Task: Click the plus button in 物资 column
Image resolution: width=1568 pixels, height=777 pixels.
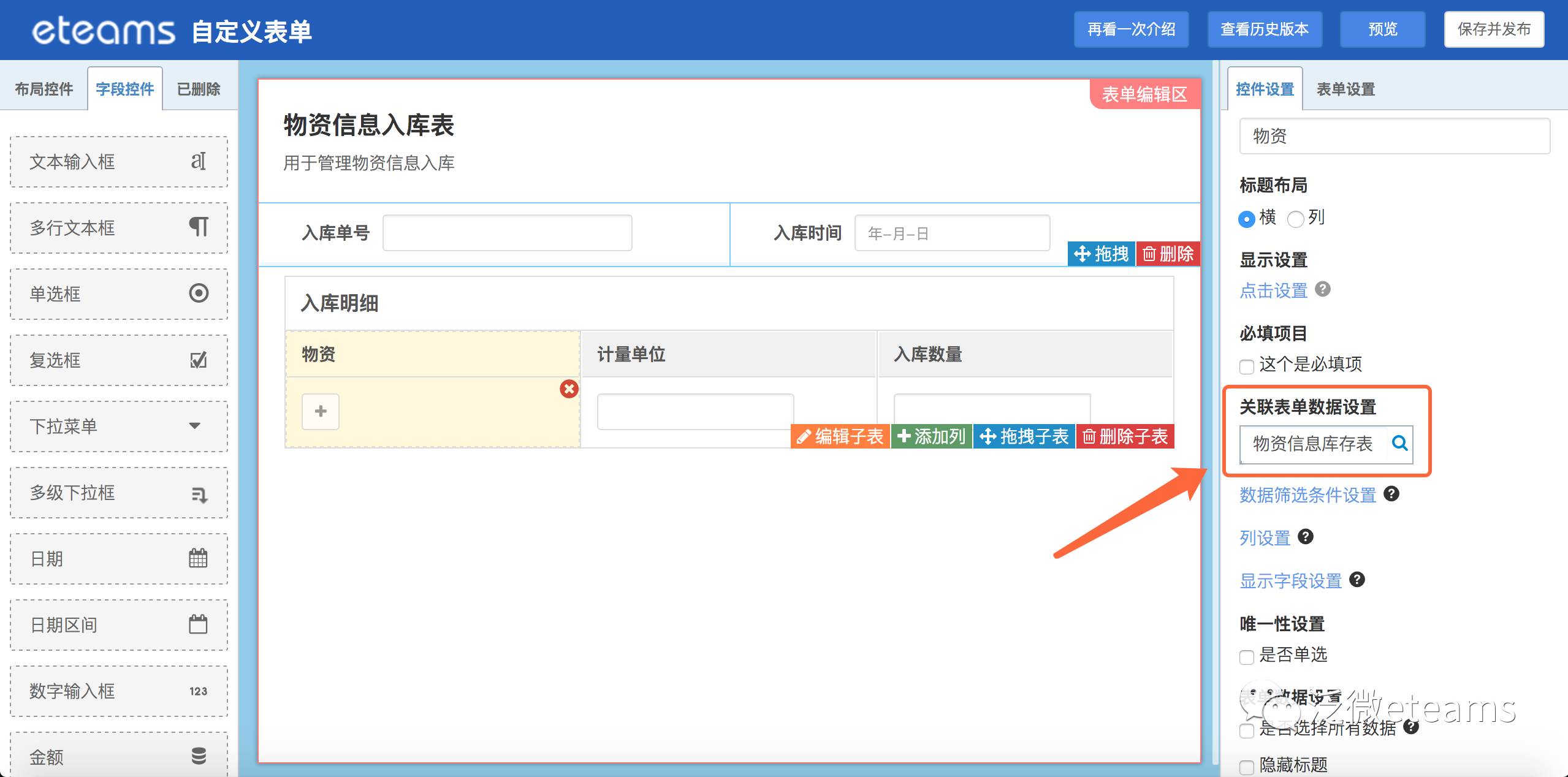Action: 320,411
